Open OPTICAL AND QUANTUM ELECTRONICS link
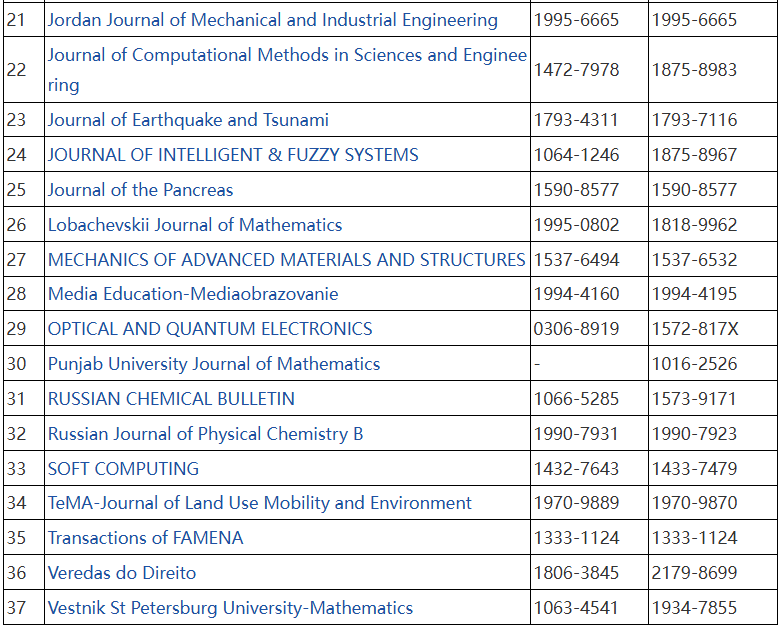This screenshot has width=782, height=630. (210, 329)
